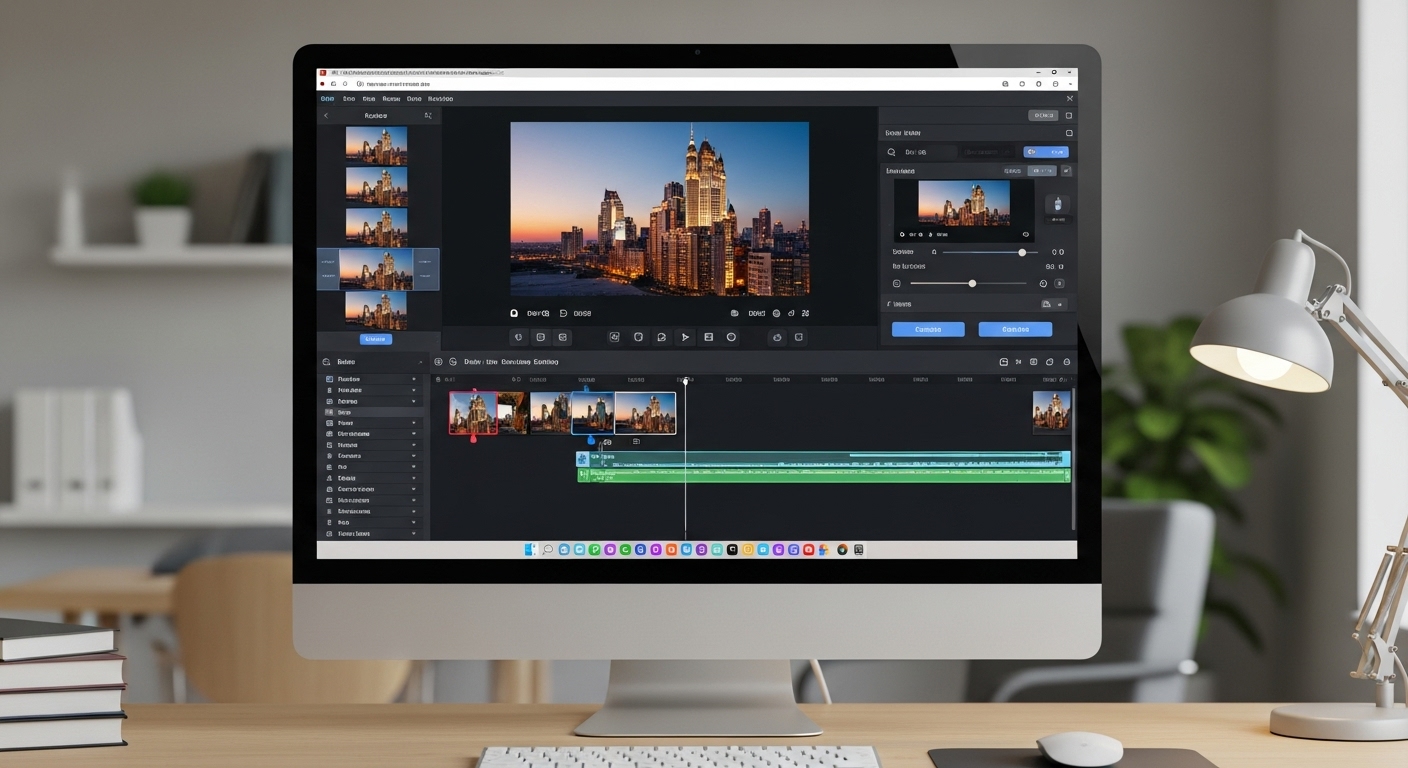Expand the collapsed section row above the blue buttons
Screen dimensions: 1408x768
[978, 304]
